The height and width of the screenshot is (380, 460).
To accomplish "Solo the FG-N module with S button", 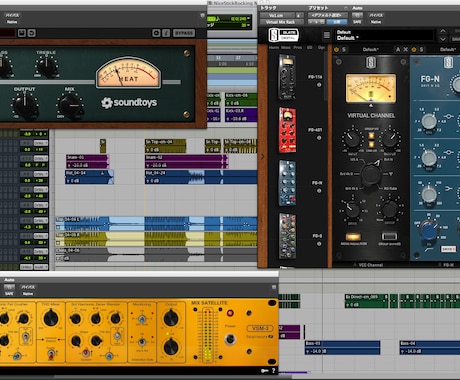I will click(x=421, y=50).
